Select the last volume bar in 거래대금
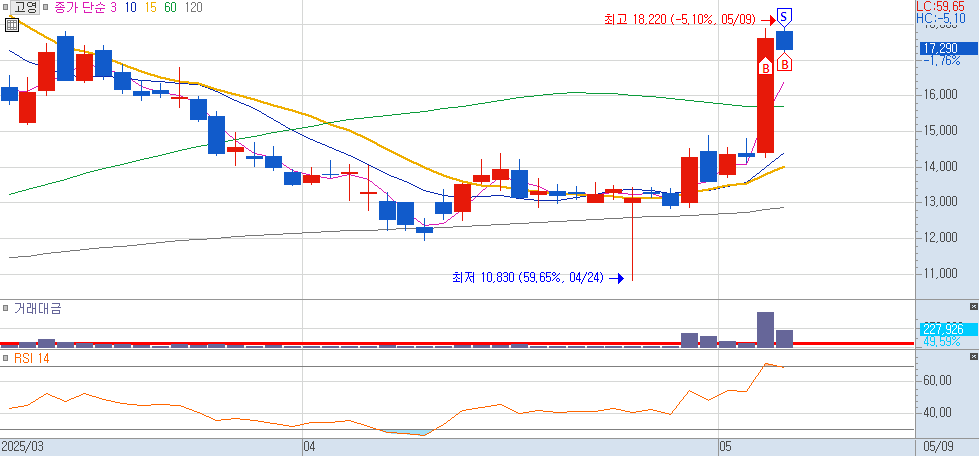This screenshot has height=456, width=979. point(785,338)
